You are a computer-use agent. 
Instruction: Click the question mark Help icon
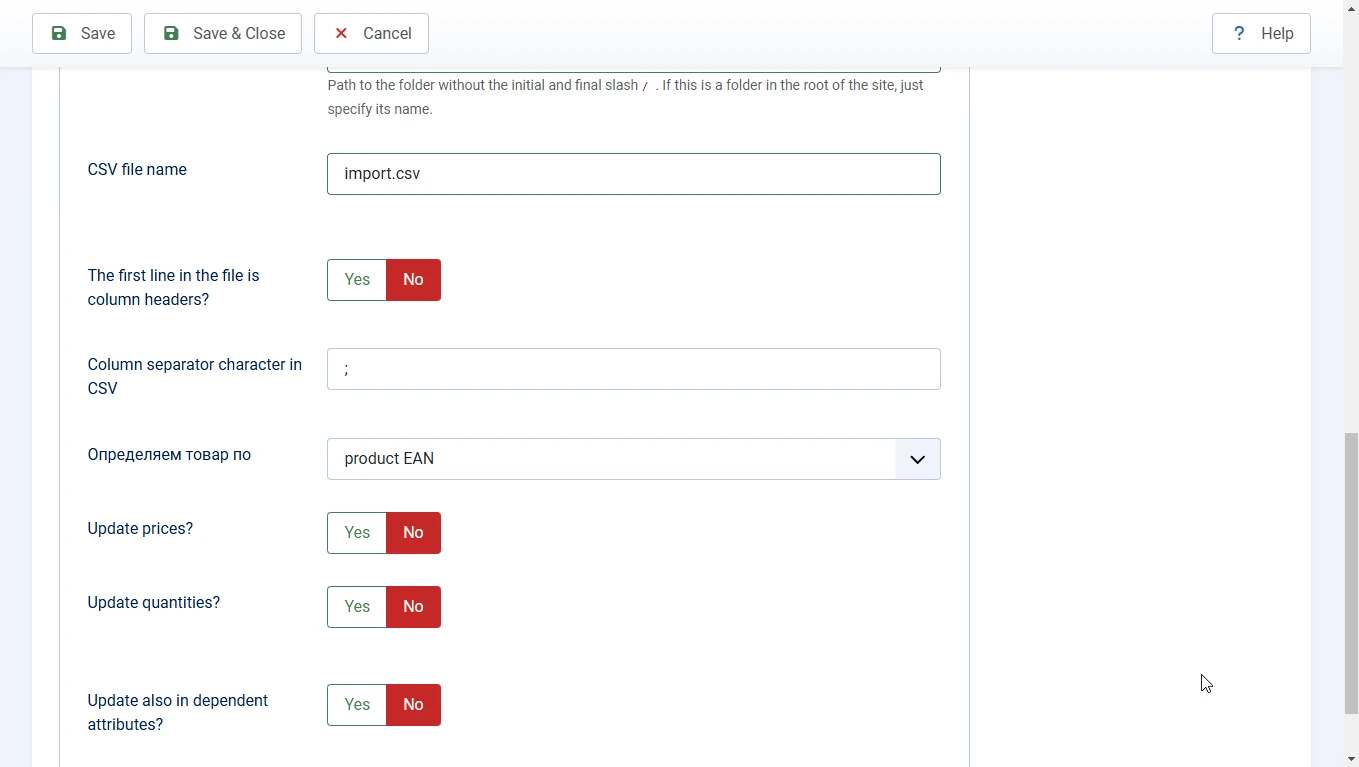point(1239,33)
